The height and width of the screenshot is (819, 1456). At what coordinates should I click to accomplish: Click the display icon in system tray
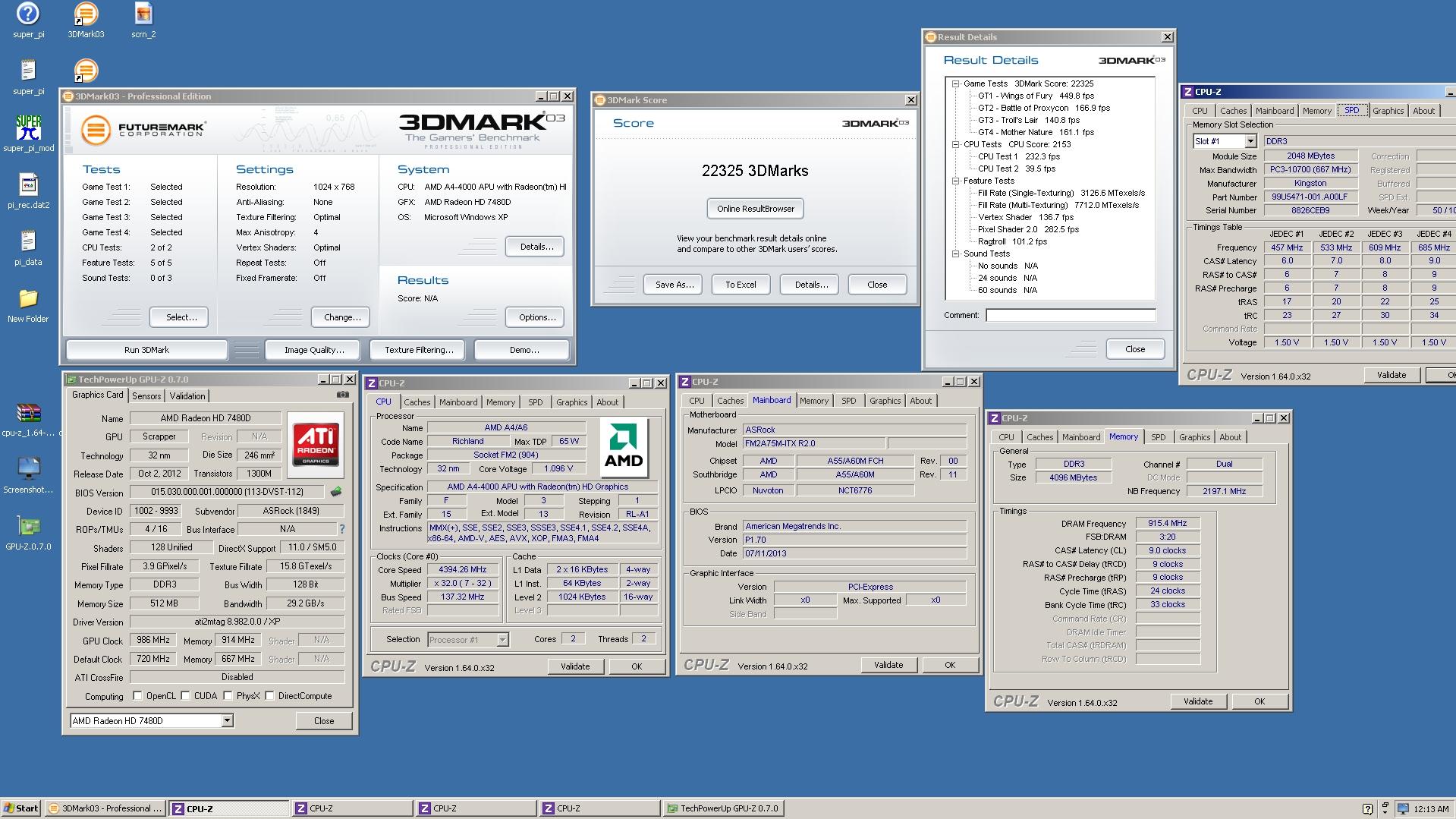click(x=1403, y=808)
